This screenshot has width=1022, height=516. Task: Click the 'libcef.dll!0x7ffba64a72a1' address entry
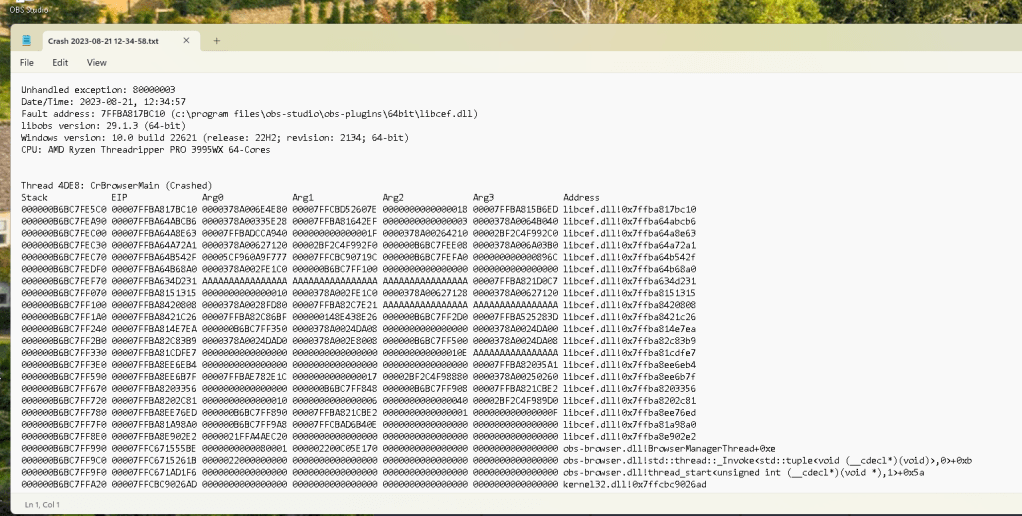click(630, 246)
